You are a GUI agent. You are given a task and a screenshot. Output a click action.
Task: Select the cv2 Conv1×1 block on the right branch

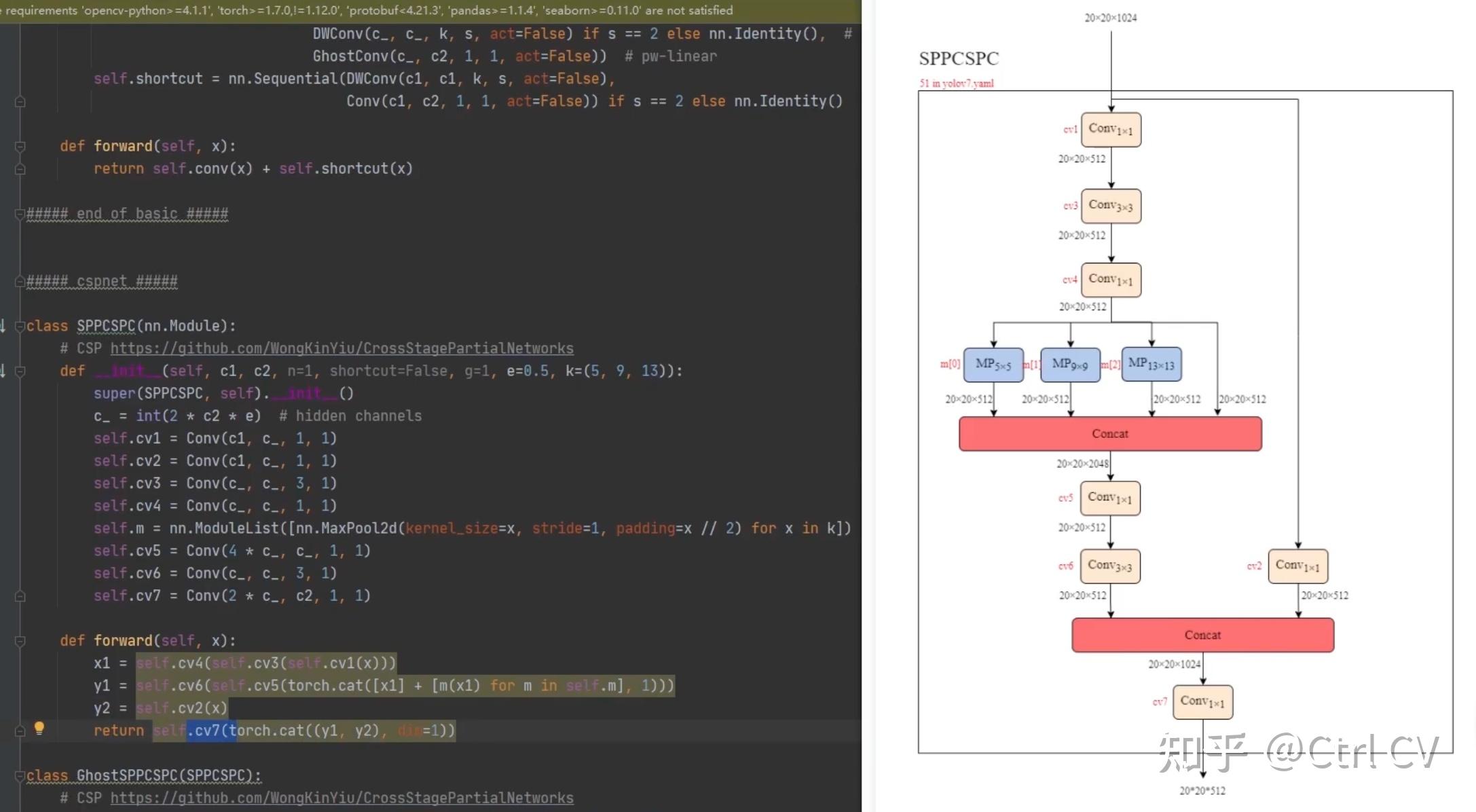pyautogui.click(x=1297, y=566)
